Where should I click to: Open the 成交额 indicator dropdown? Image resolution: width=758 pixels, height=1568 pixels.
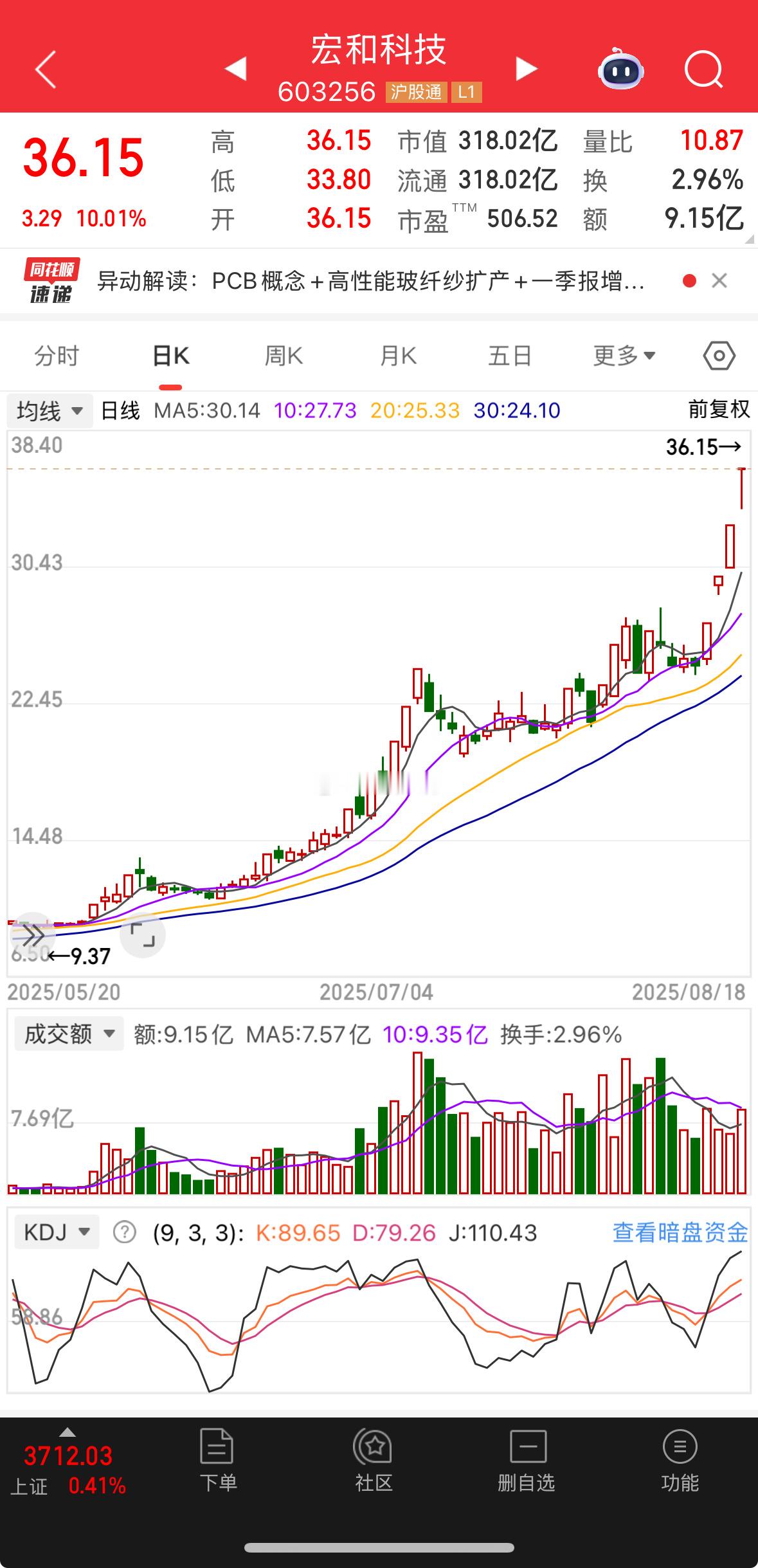pos(69,1034)
